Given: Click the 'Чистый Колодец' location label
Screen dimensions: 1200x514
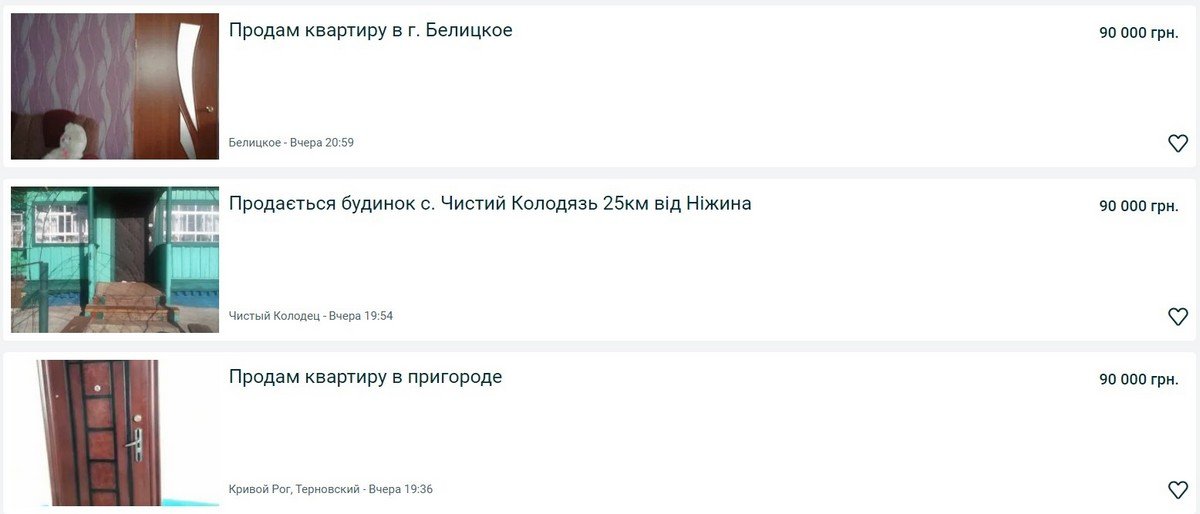Looking at the screenshot, I should [274, 316].
